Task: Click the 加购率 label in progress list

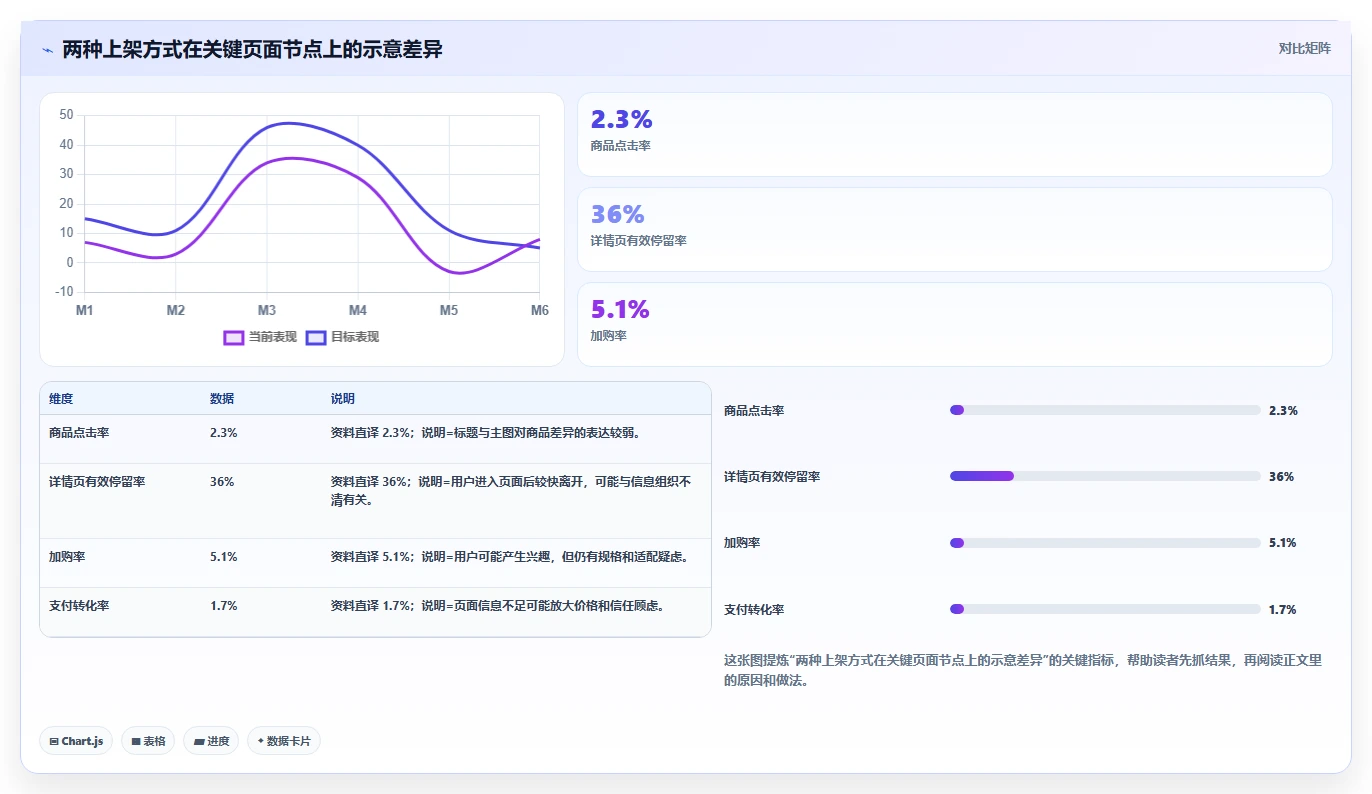Action: pos(742,543)
